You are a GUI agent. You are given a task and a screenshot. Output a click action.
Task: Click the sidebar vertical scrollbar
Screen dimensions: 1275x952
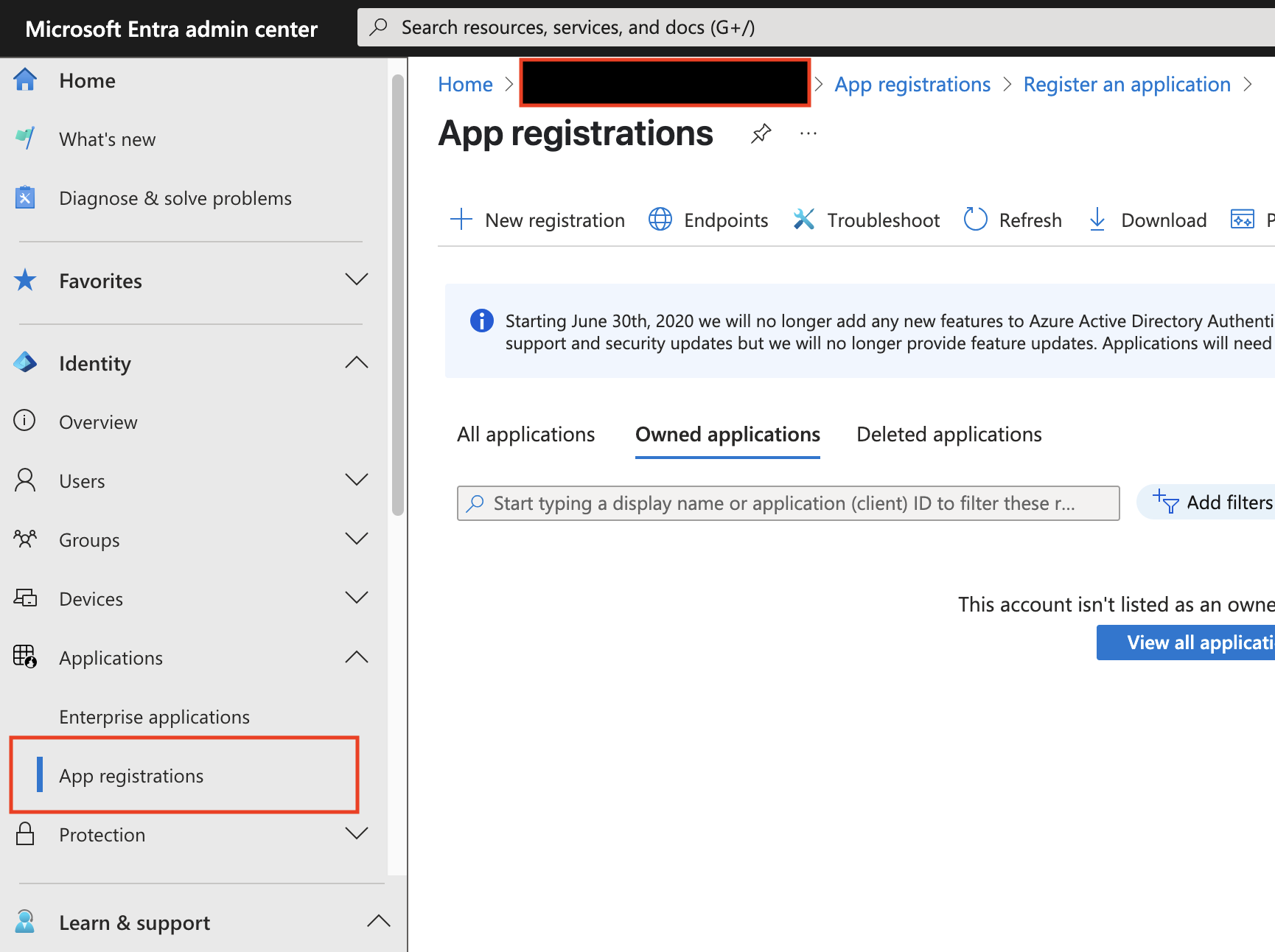[398, 295]
